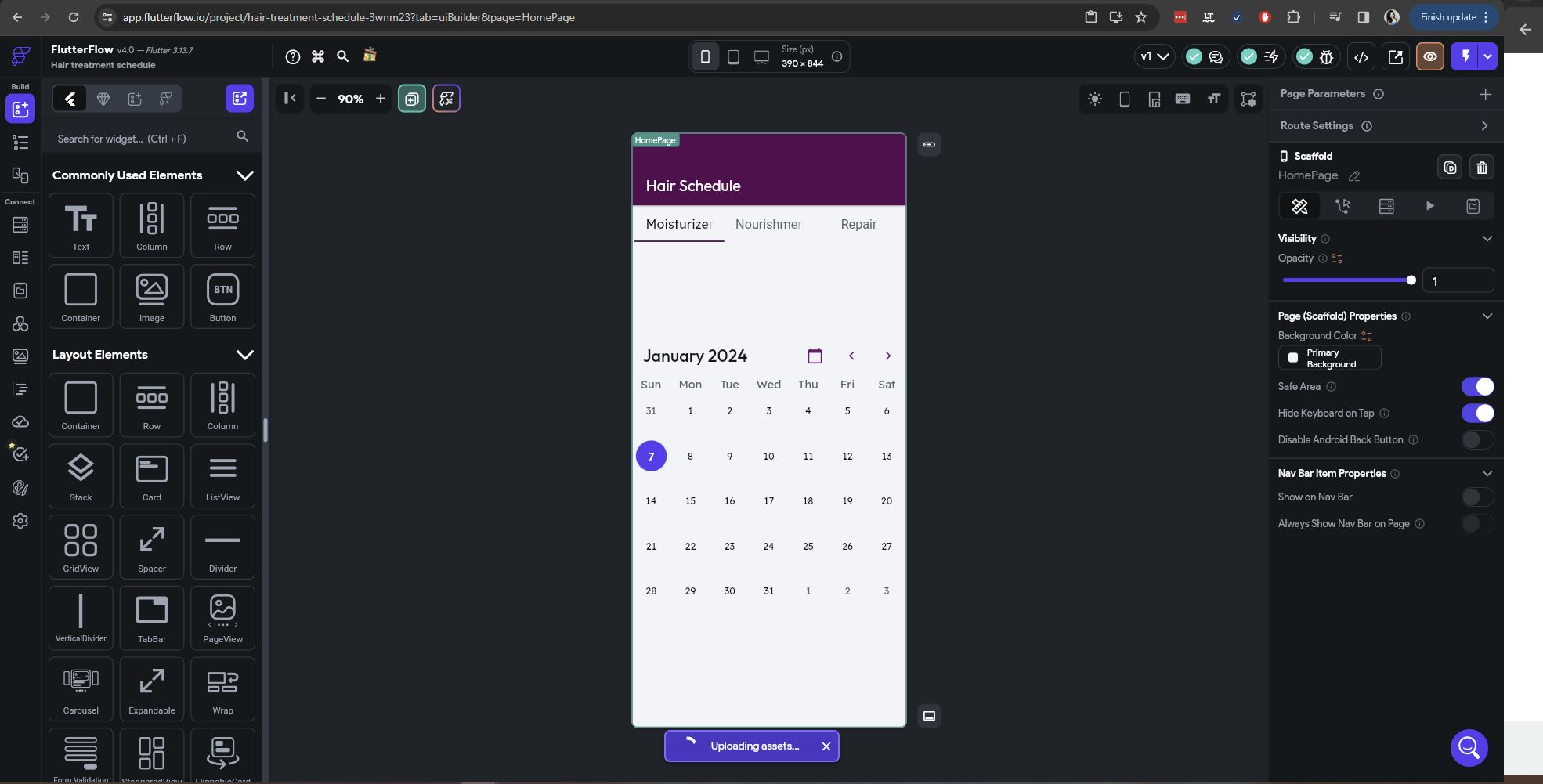Enable Show on Nav Bar
Image resolution: width=1543 pixels, height=784 pixels.
click(1476, 497)
